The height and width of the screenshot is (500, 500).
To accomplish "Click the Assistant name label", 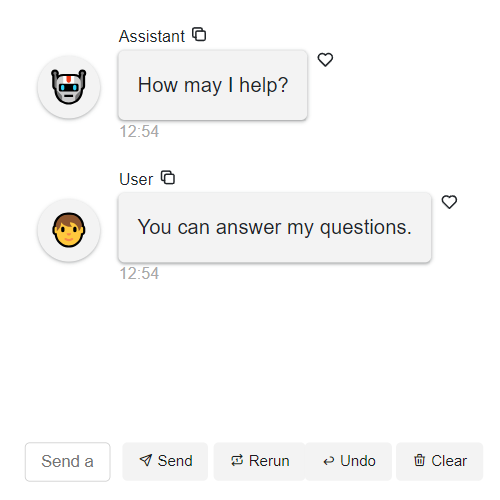I will point(152,36).
